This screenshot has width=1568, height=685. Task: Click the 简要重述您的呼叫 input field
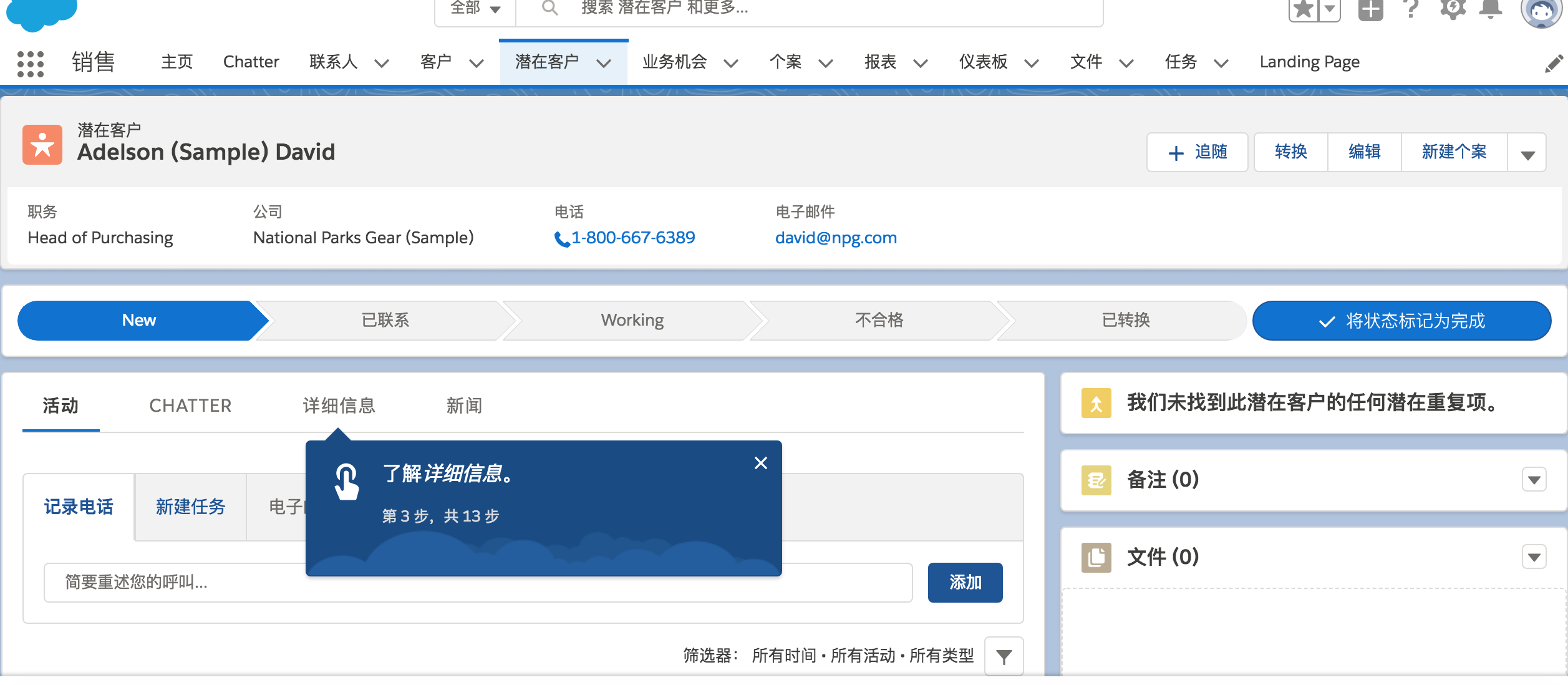[x=478, y=583]
